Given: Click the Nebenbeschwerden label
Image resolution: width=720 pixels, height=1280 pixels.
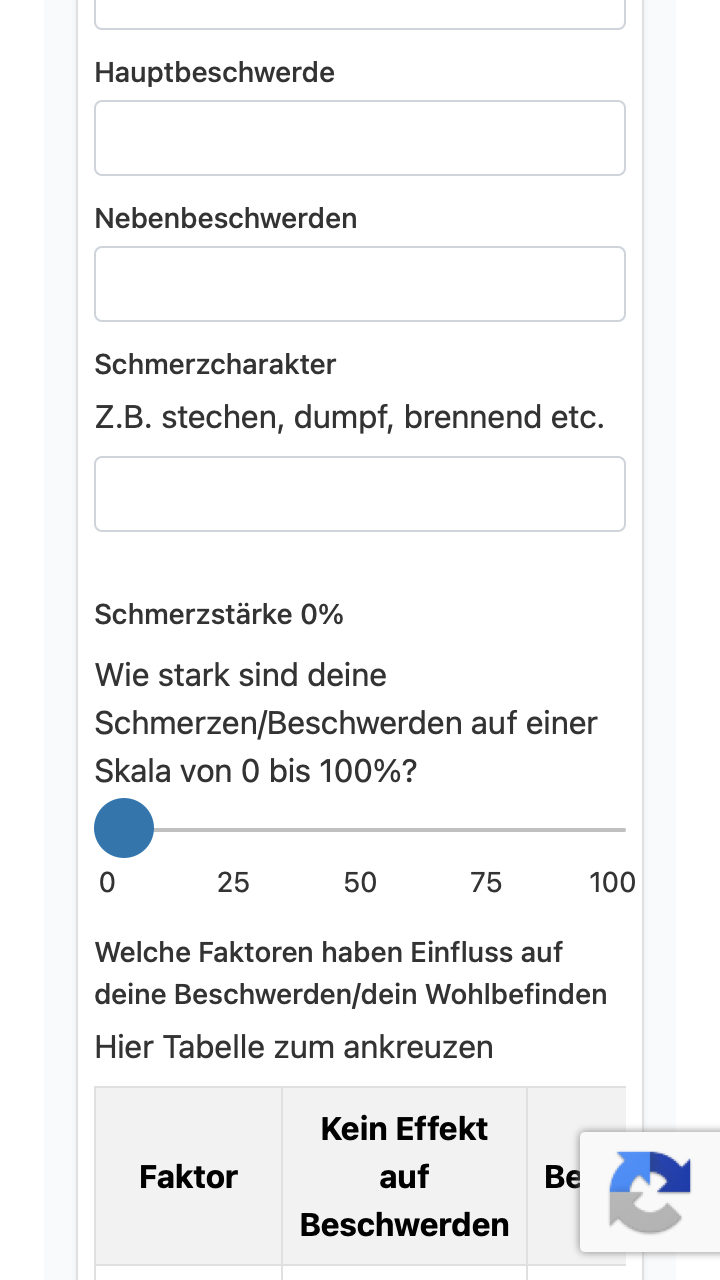Looking at the screenshot, I should coord(226,218).
